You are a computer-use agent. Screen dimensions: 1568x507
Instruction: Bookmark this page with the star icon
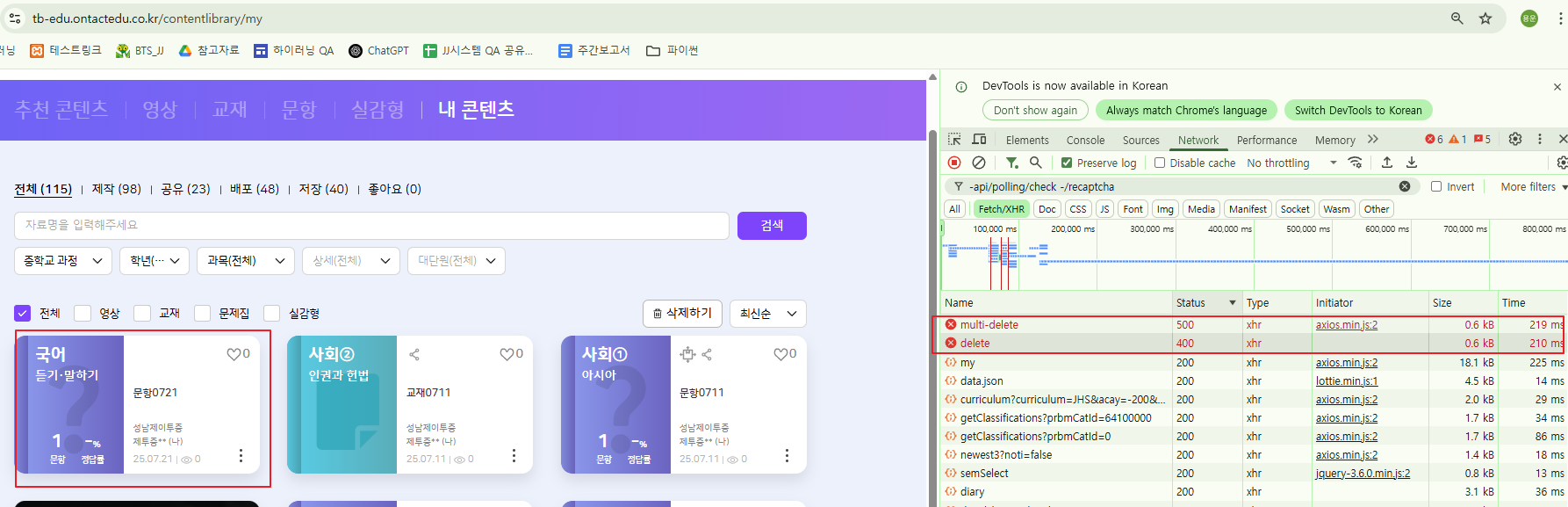(1485, 18)
